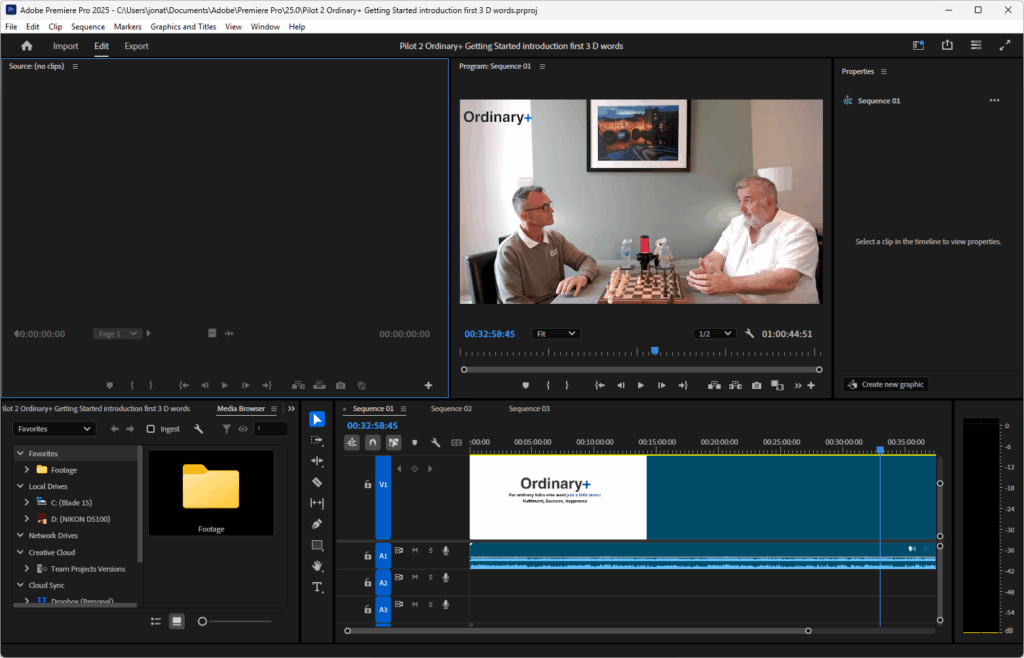
Task: Expand Team Projects Versions
Action: coord(27,569)
